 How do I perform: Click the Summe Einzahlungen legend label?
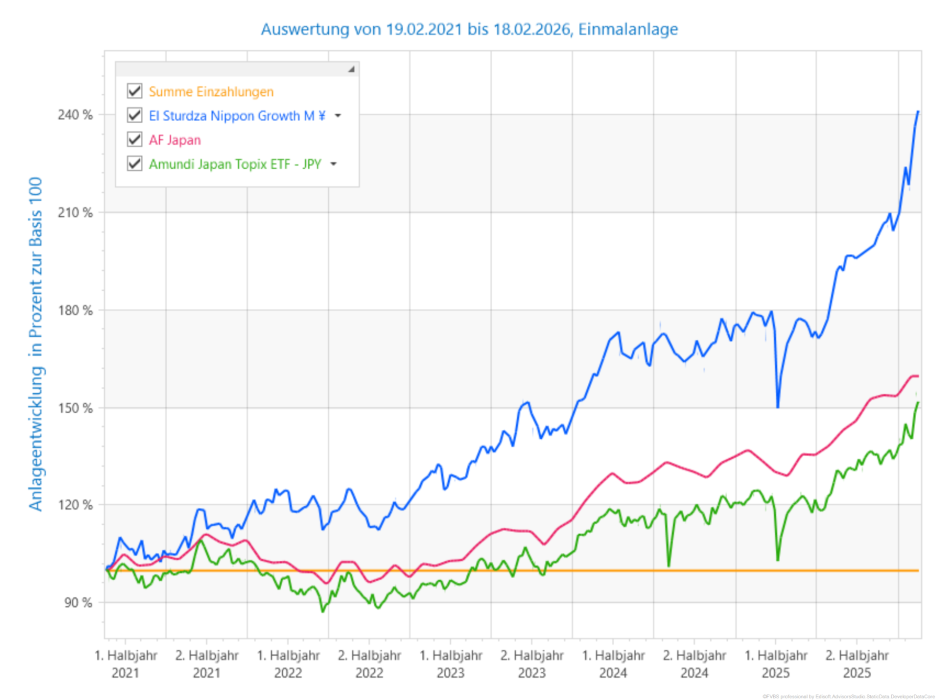coord(211,92)
